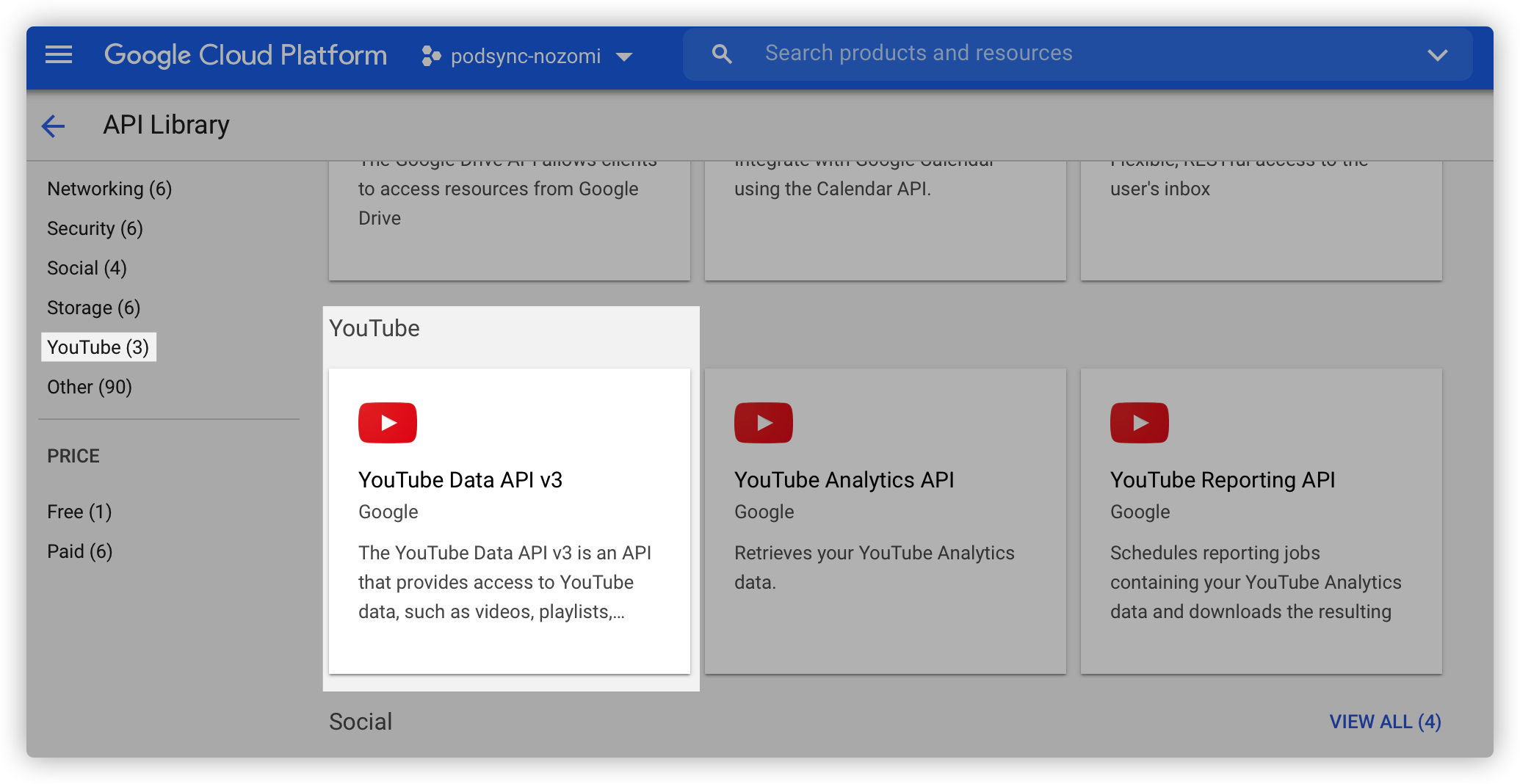Click the YouTube Analytics API logo
This screenshot has height=784, width=1520.
click(764, 423)
